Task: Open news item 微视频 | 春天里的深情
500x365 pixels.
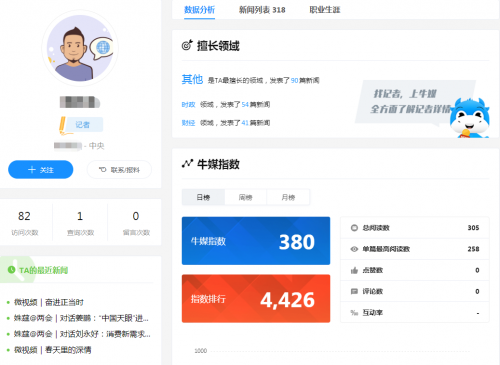Action: [x=53, y=350]
